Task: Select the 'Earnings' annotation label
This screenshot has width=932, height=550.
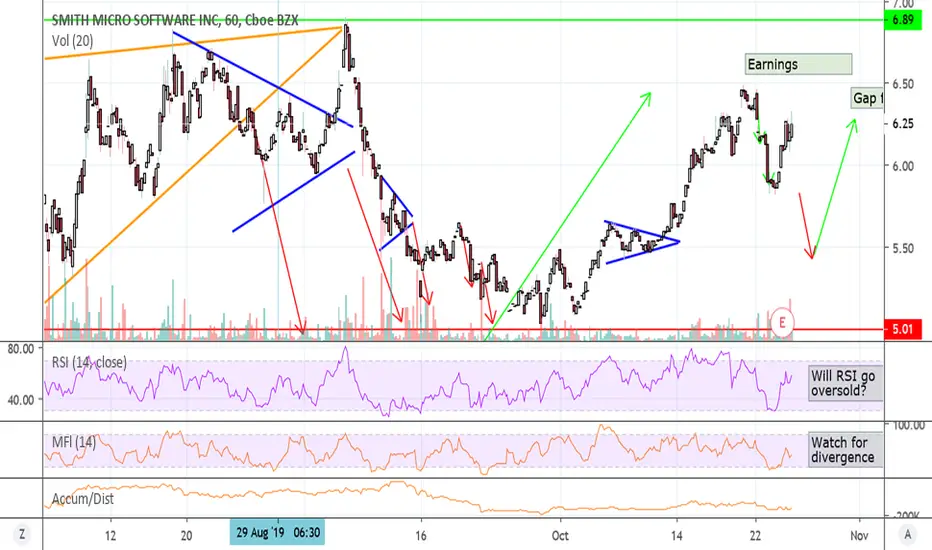Action: (798, 64)
